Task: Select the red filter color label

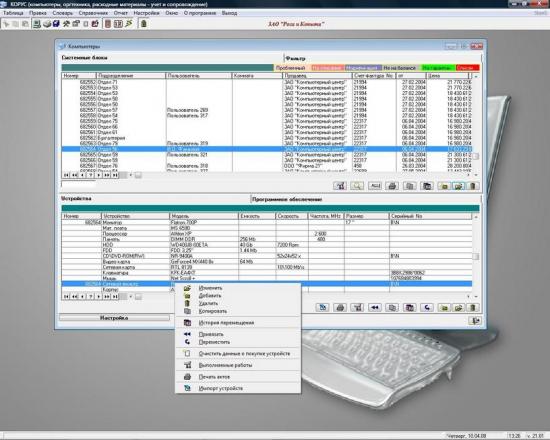Action: [x=468, y=68]
